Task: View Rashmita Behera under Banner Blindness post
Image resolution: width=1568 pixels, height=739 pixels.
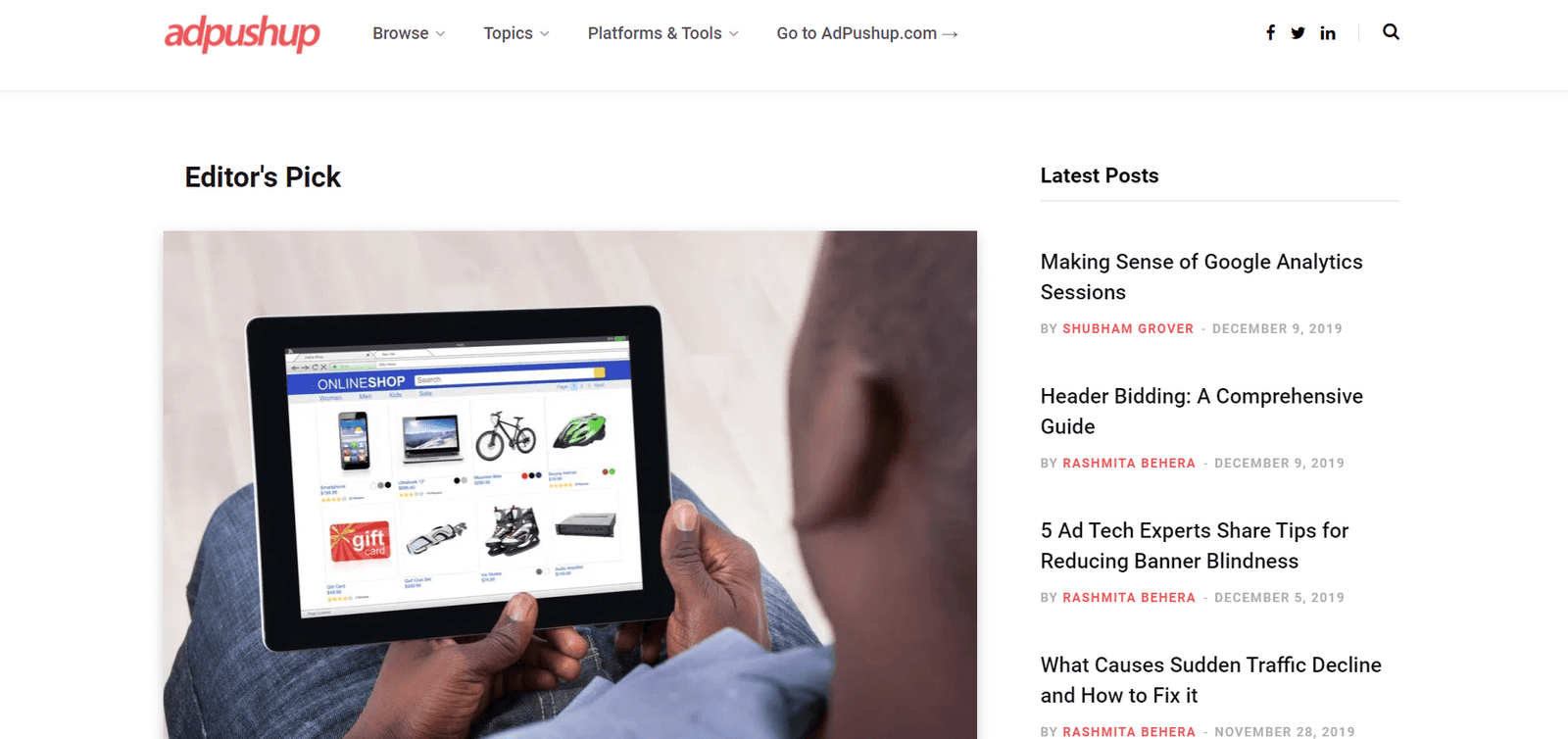Action: coord(1129,597)
